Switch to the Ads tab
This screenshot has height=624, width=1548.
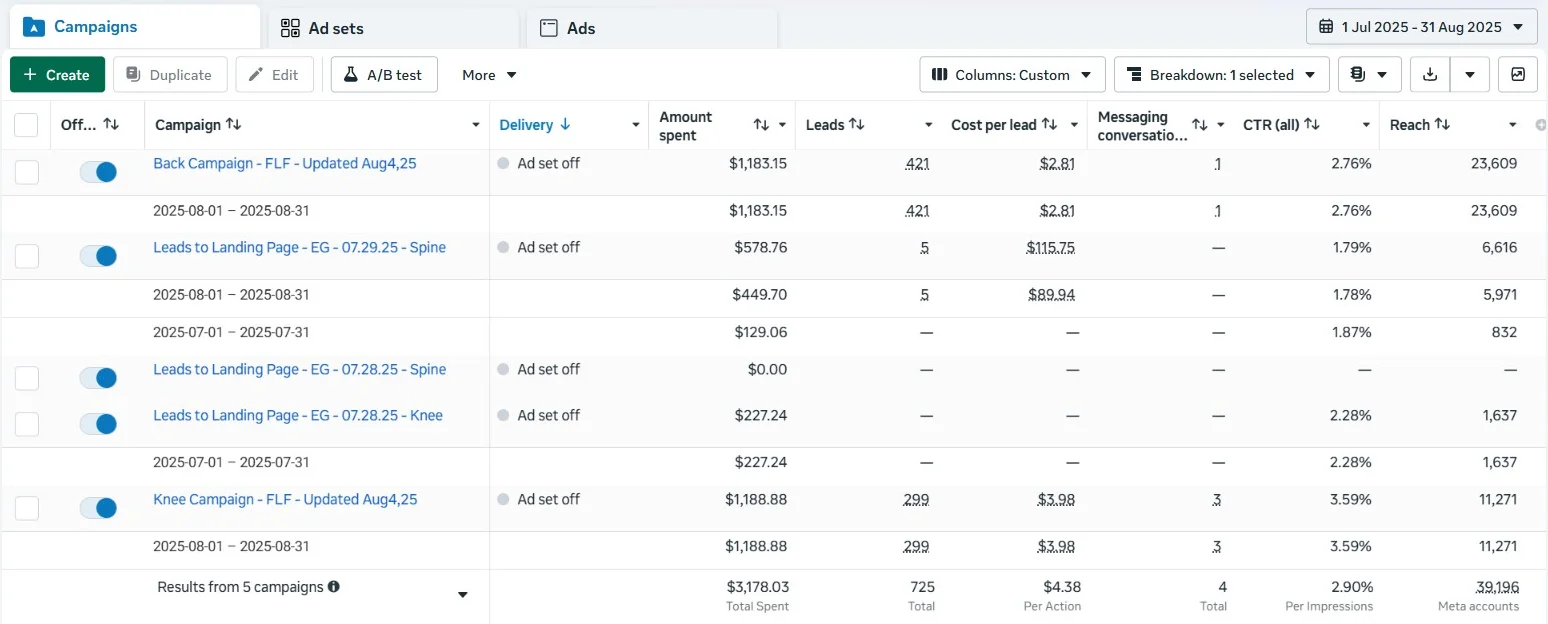pyautogui.click(x=652, y=28)
